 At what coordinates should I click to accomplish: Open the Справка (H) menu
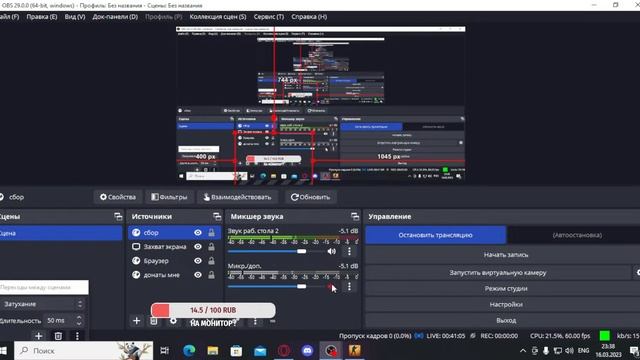[309, 17]
